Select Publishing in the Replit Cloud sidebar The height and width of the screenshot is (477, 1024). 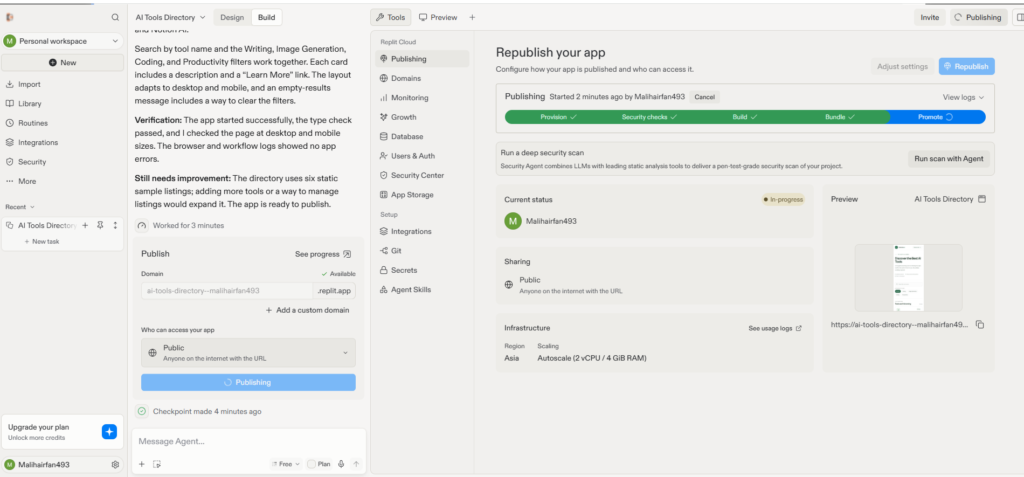[422, 59]
